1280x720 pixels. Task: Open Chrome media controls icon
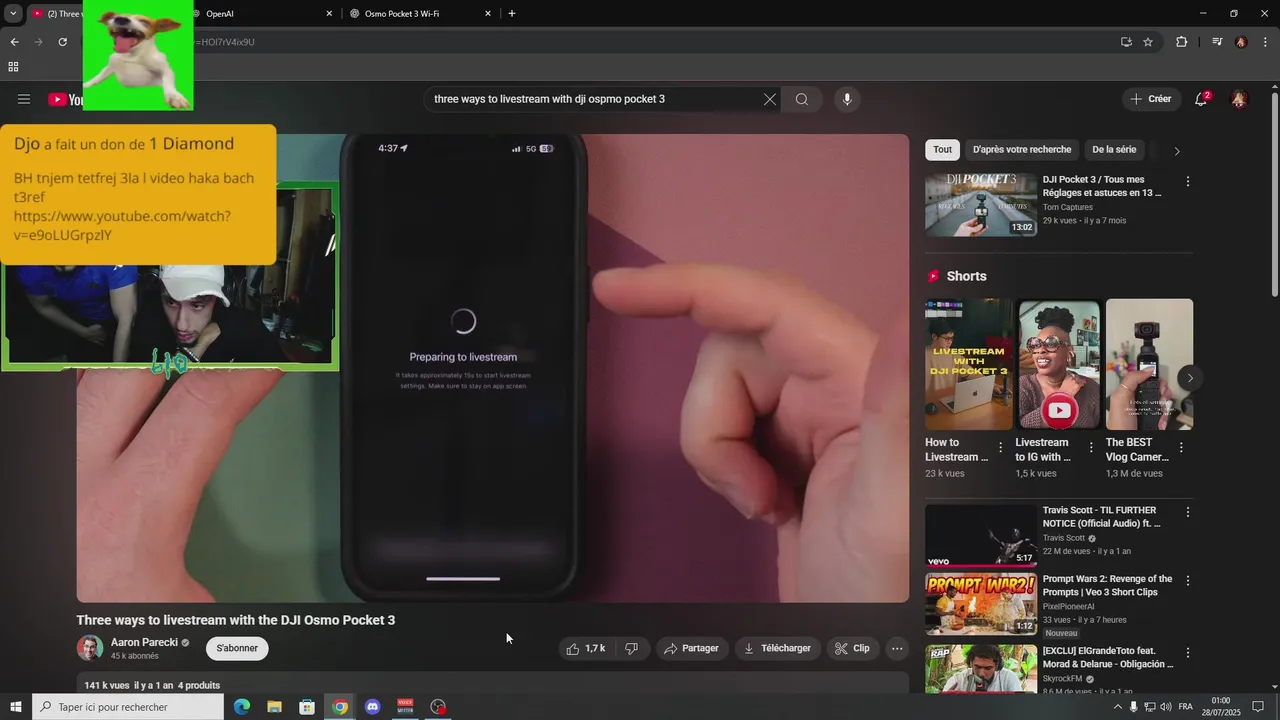coord(1217,42)
